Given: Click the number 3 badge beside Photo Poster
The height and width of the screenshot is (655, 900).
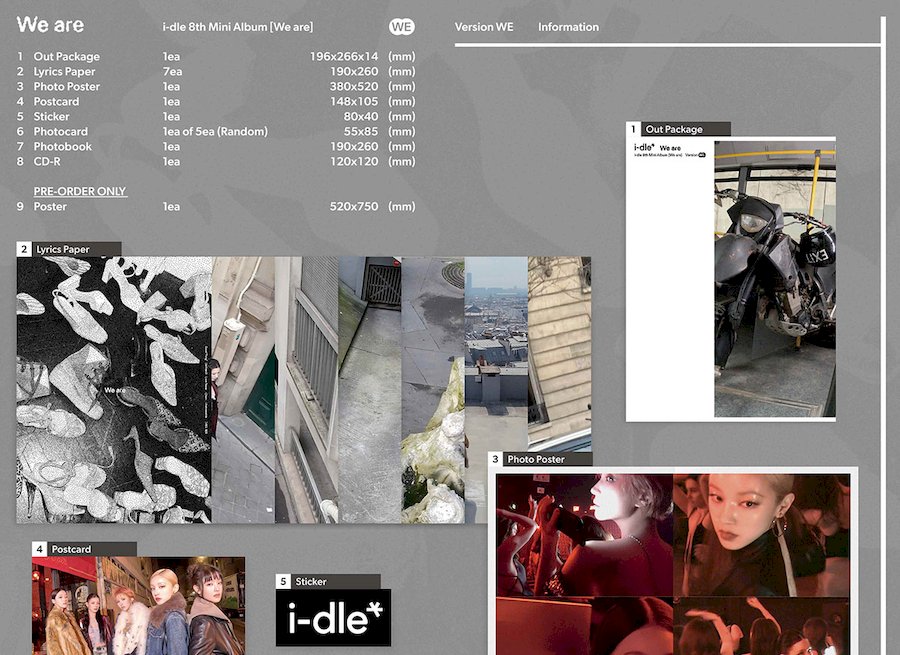Looking at the screenshot, I should (495, 459).
